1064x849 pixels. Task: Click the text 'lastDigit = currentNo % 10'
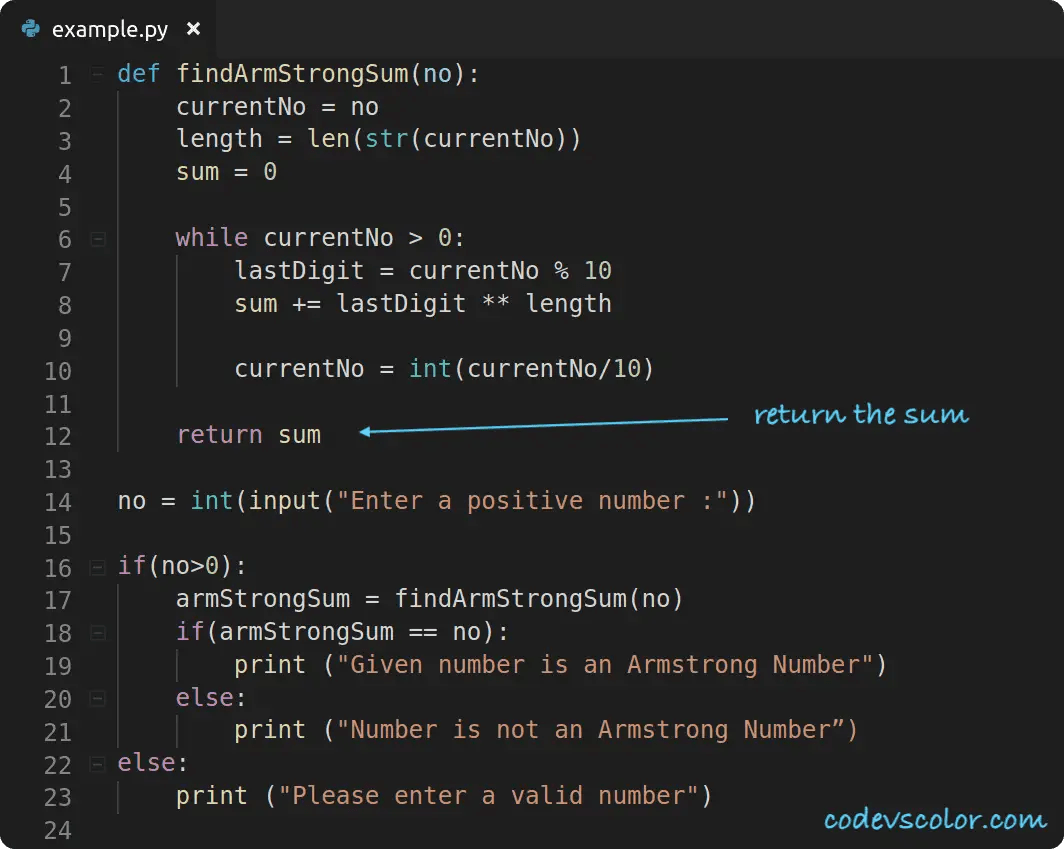(x=423, y=270)
